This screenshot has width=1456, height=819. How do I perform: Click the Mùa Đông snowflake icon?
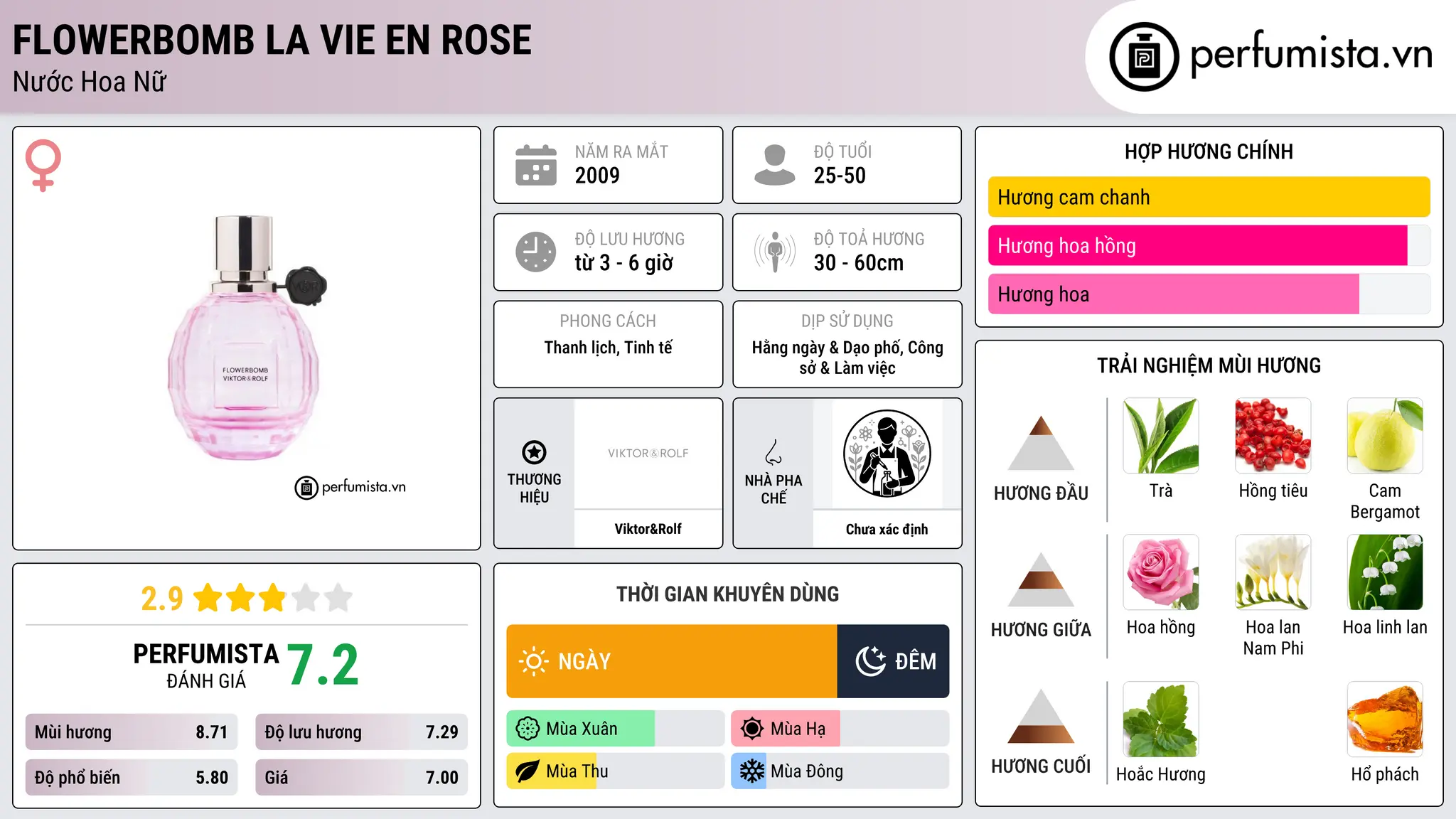click(752, 771)
